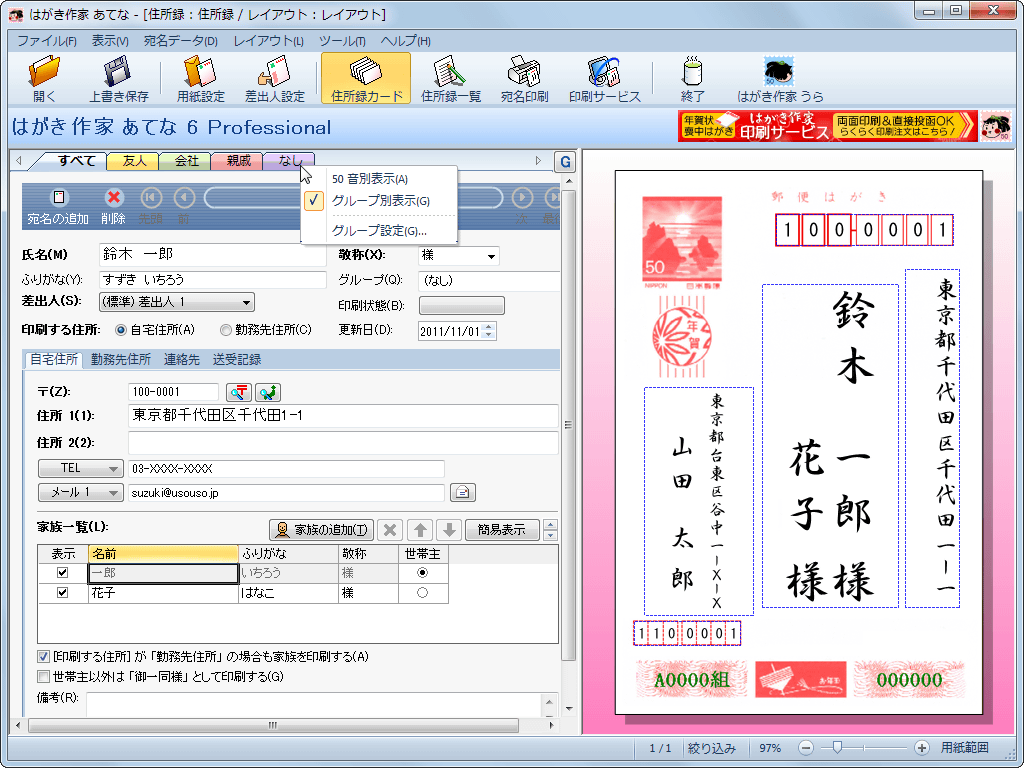Choose 50 音別表示(A) menu item
This screenshot has width=1024, height=768.
pyautogui.click(x=370, y=179)
